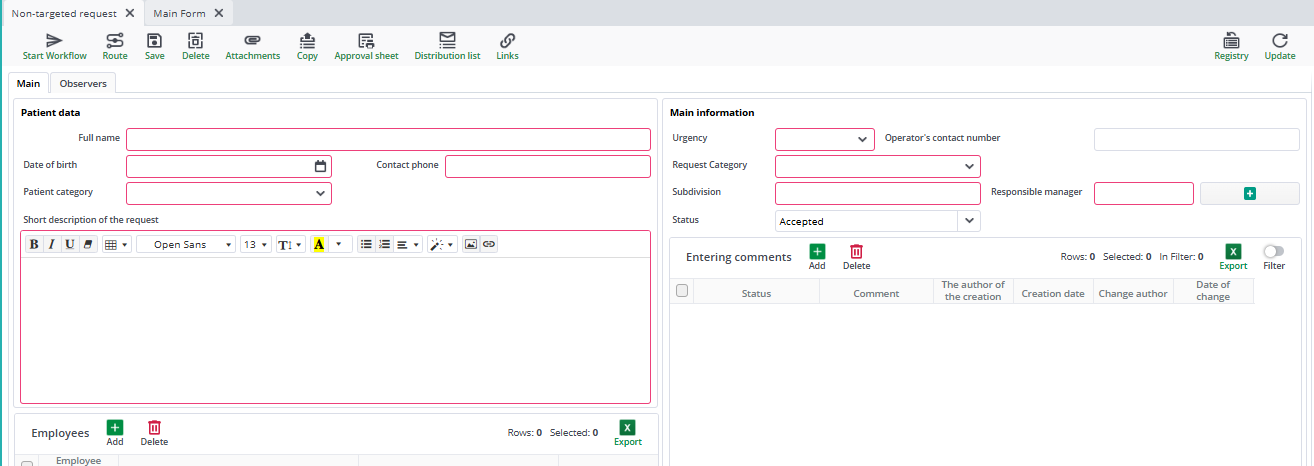Toggle bold formatting in description editor
This screenshot has height=466, width=1314.
33,244
